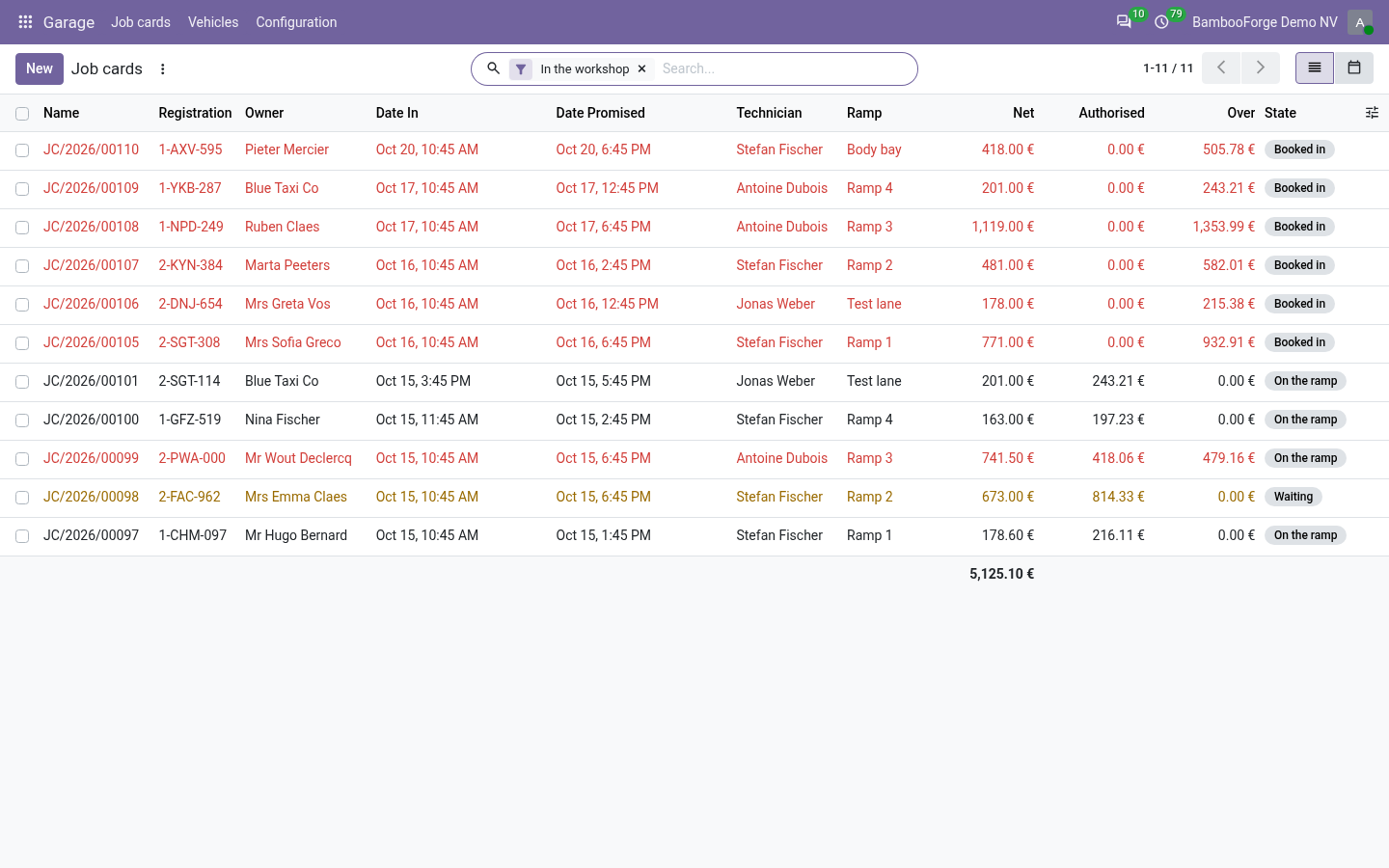
Task: Sort by the Owner column header
Action: pyautogui.click(x=264, y=113)
